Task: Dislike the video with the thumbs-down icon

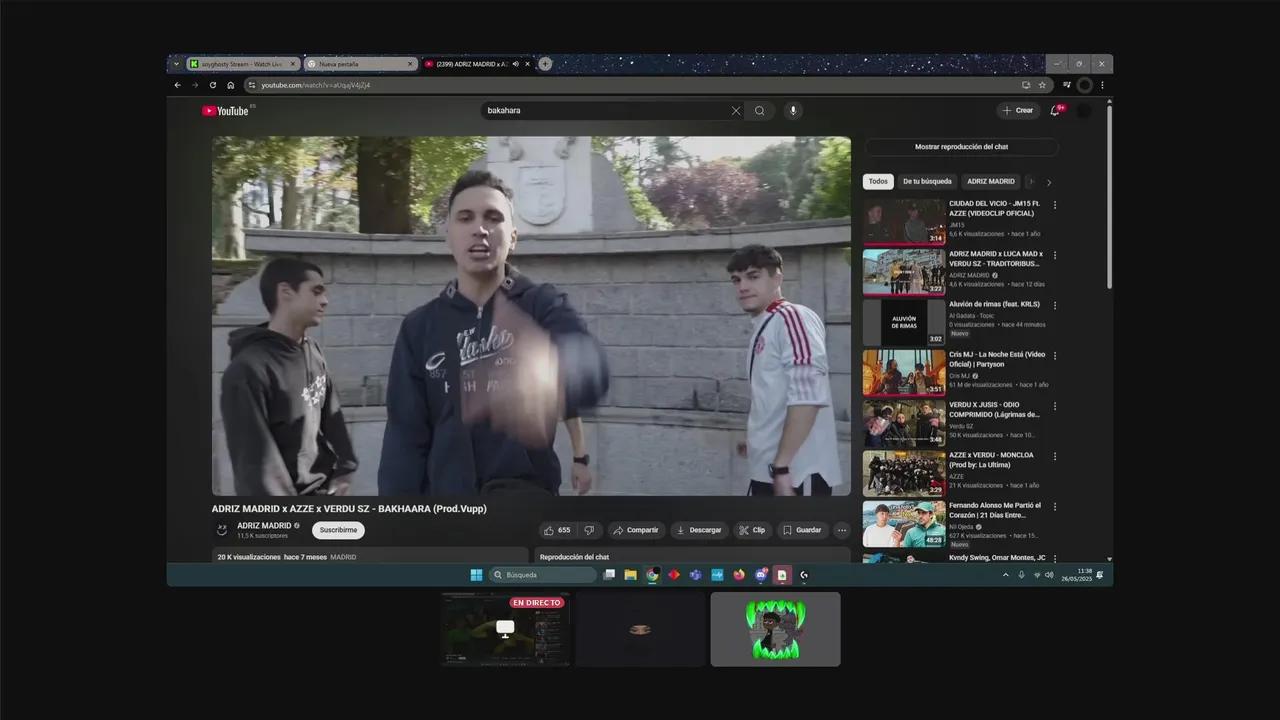Action: click(x=589, y=530)
